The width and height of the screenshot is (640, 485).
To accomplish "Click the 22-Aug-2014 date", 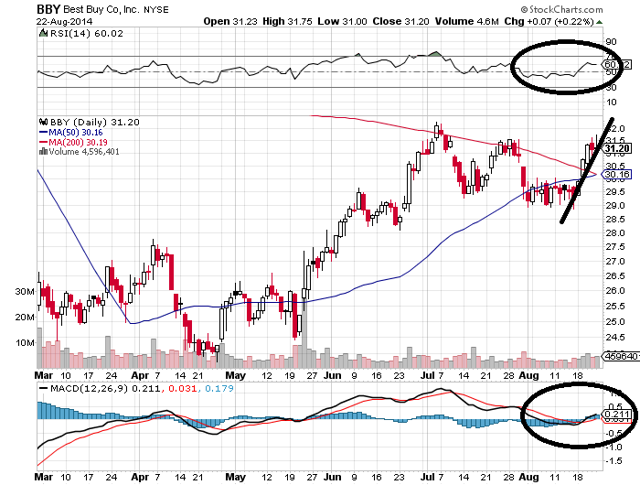I will click(64, 21).
